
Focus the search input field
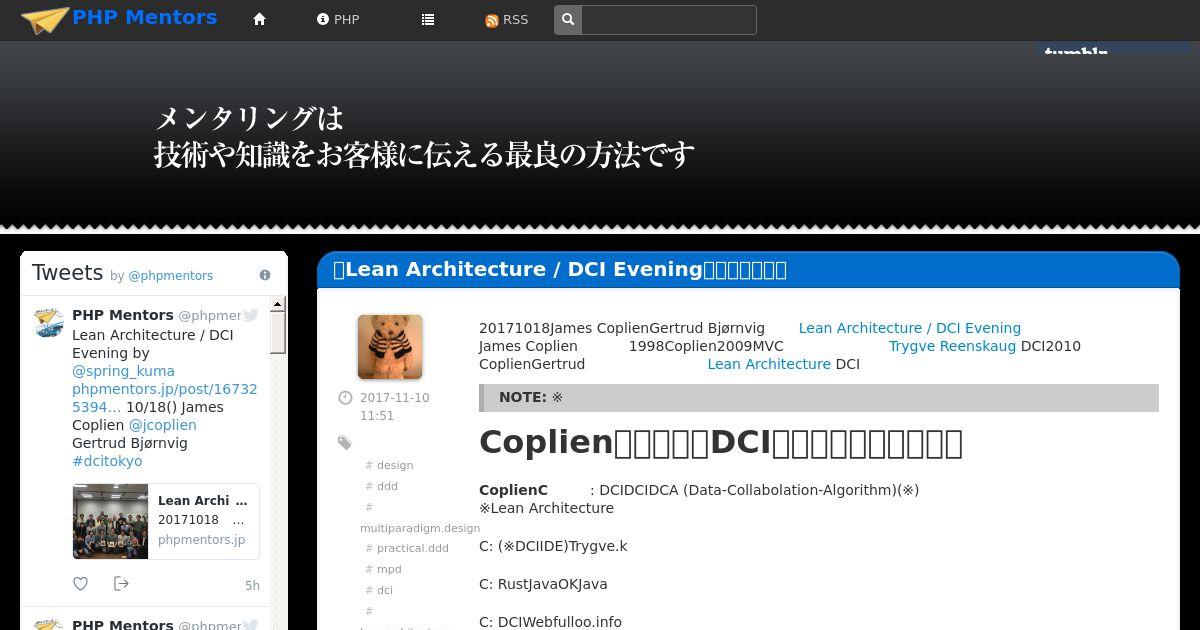click(x=668, y=20)
